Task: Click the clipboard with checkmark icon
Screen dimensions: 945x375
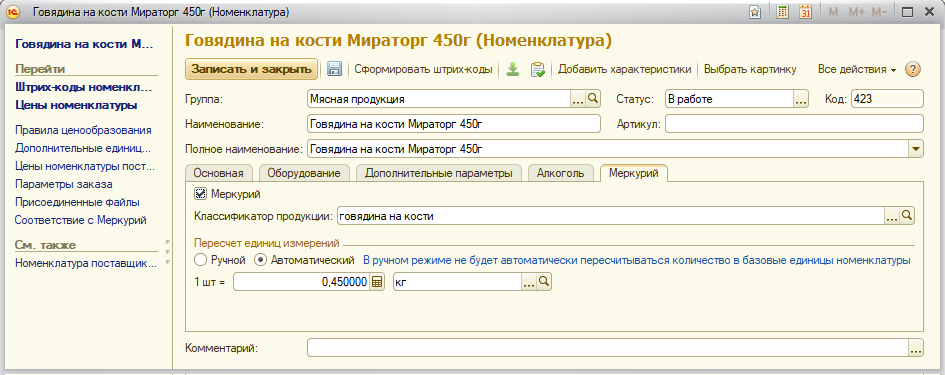Action: pyautogui.click(x=538, y=69)
